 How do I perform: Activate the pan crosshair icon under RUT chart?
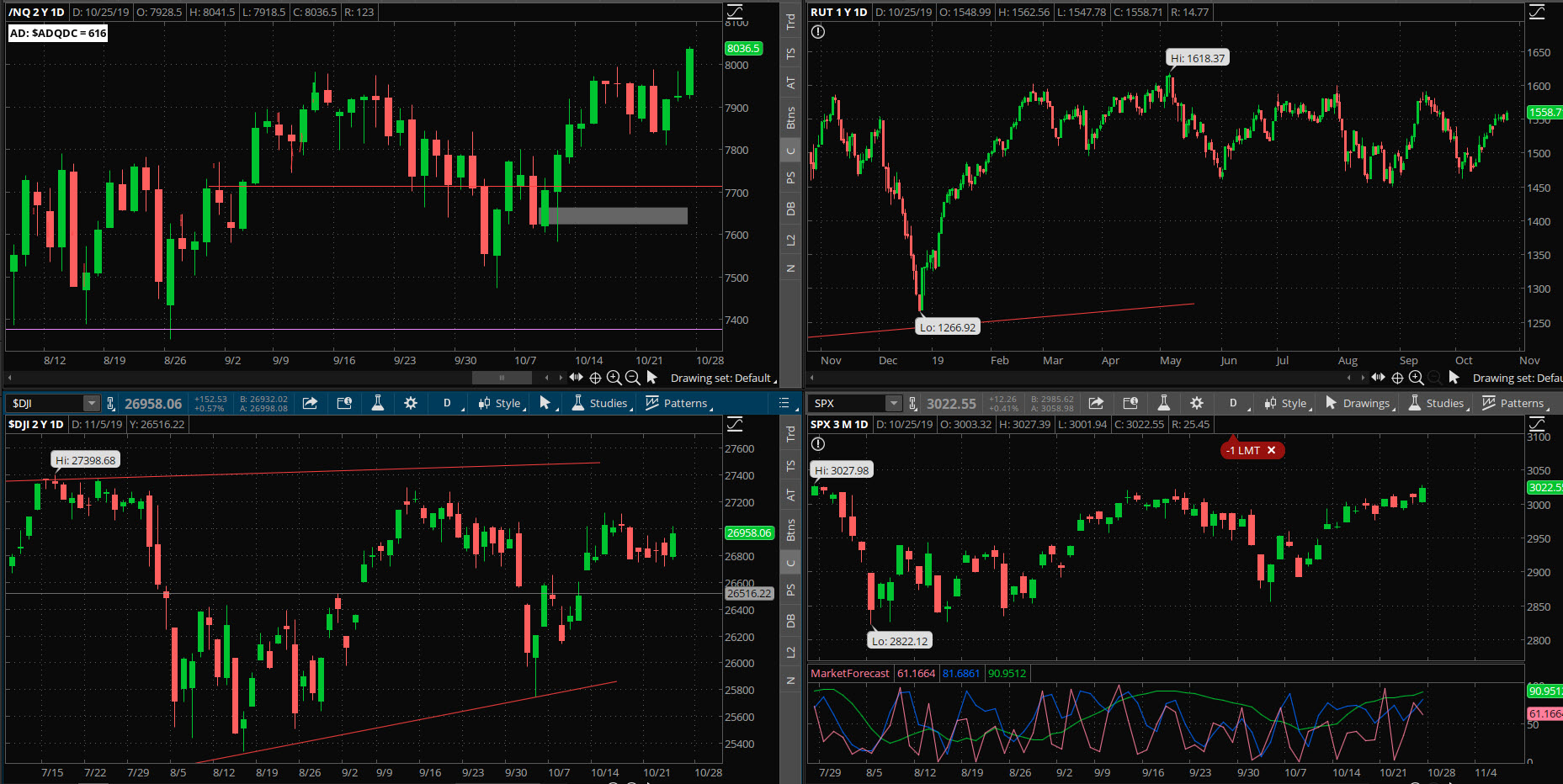pos(1397,378)
